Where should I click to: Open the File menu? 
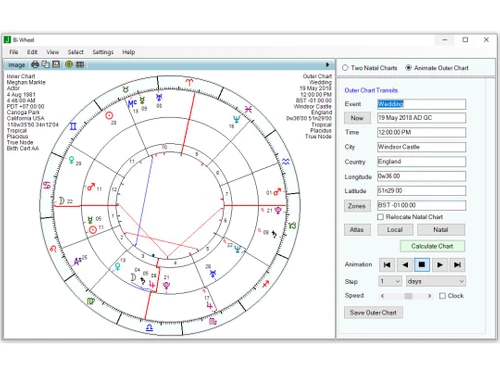(x=14, y=52)
